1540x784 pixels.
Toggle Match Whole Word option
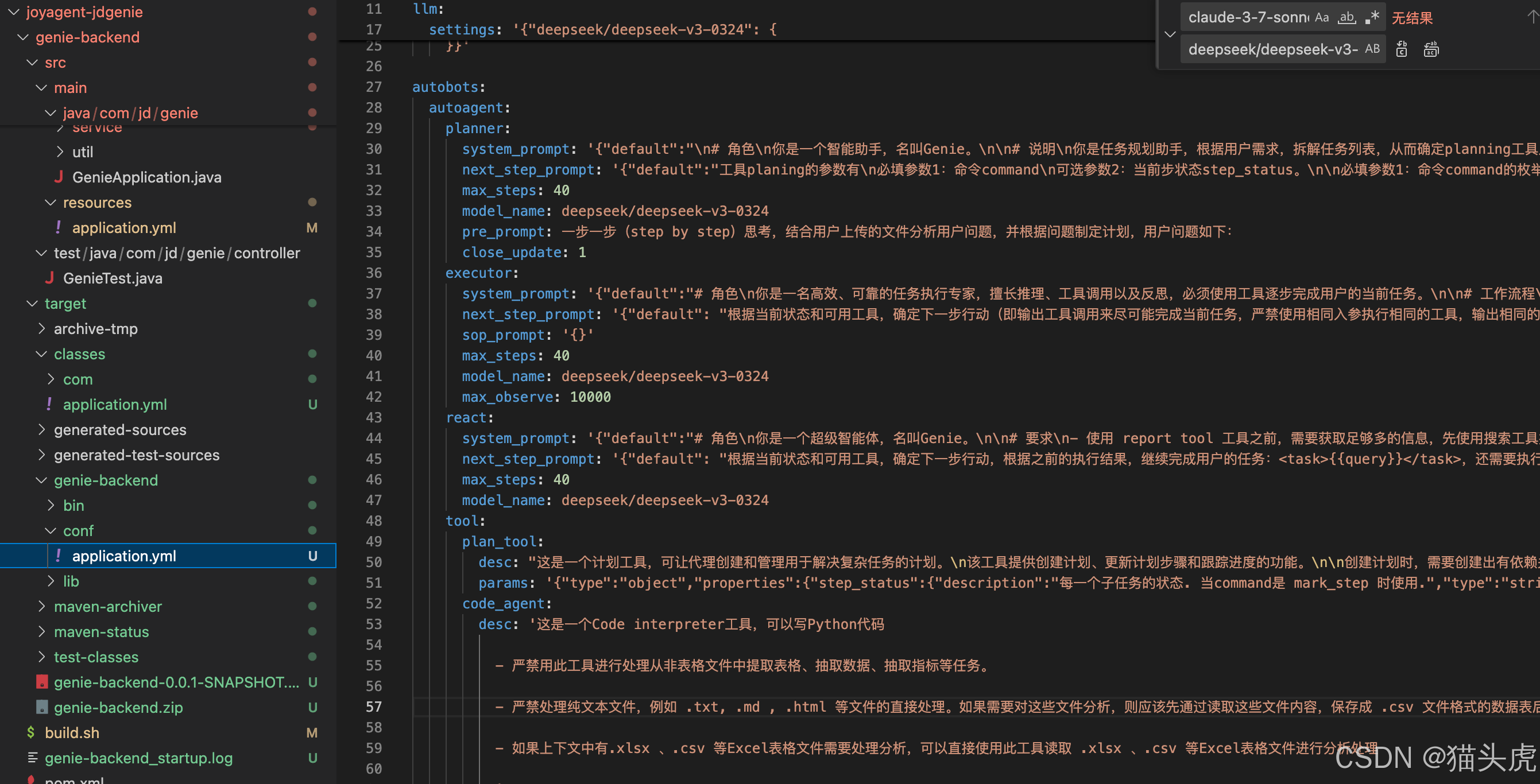pyautogui.click(x=1346, y=17)
